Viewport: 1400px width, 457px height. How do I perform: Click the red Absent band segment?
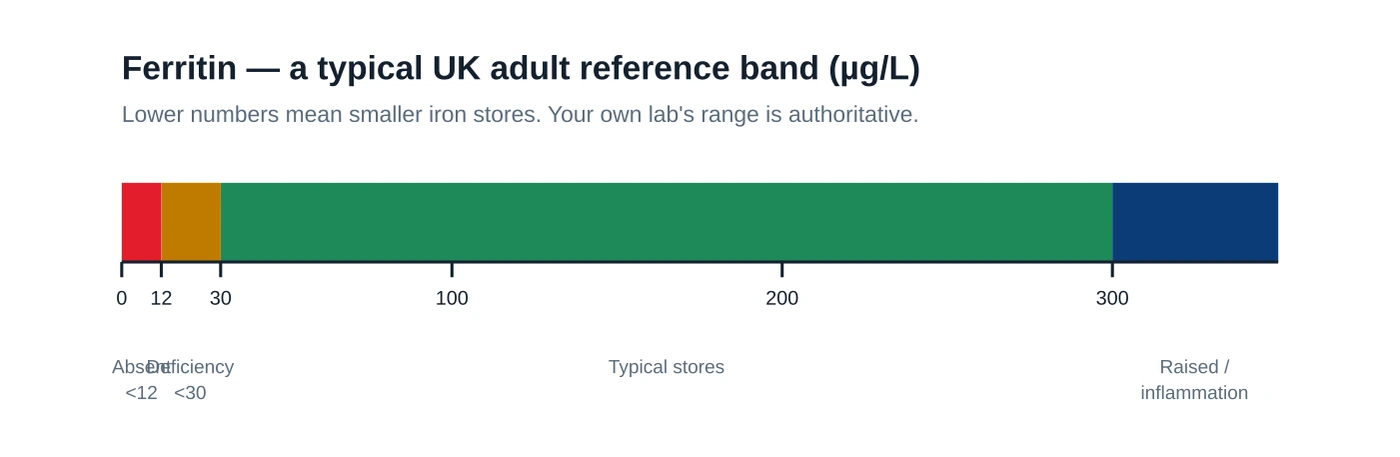click(x=141, y=222)
